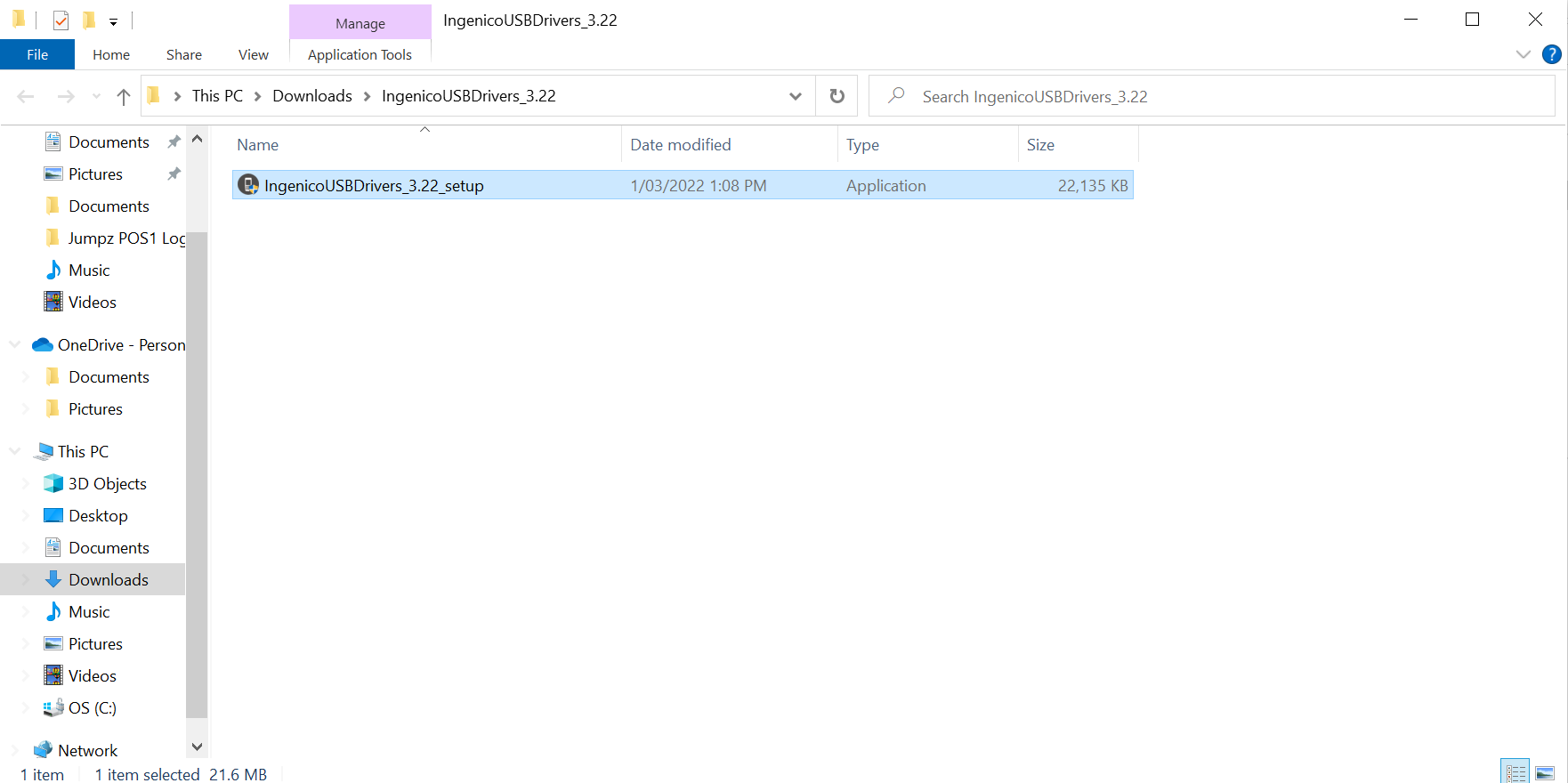
Task: Expand the ribbon with the chevron arrow
Action: [1523, 54]
